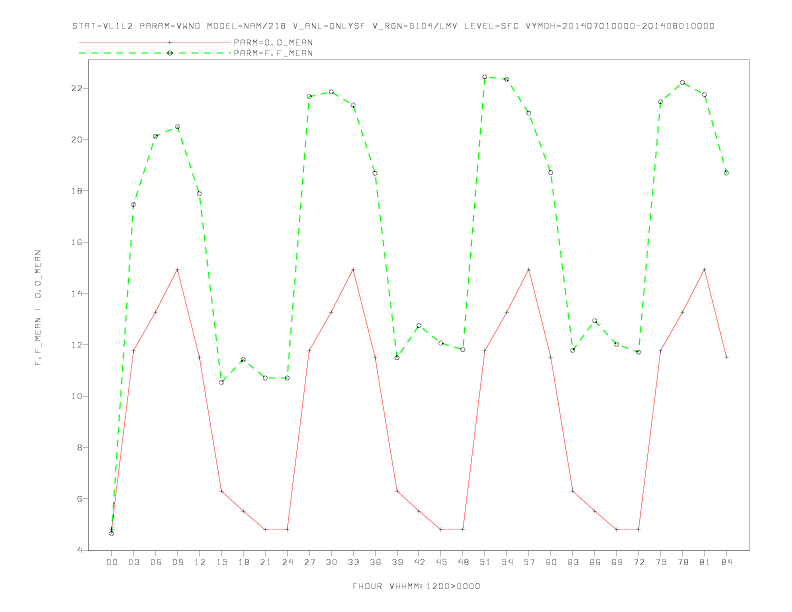This screenshot has height=612, width=792.
Task: Click x-axis tick label 33
Action: click(353, 562)
